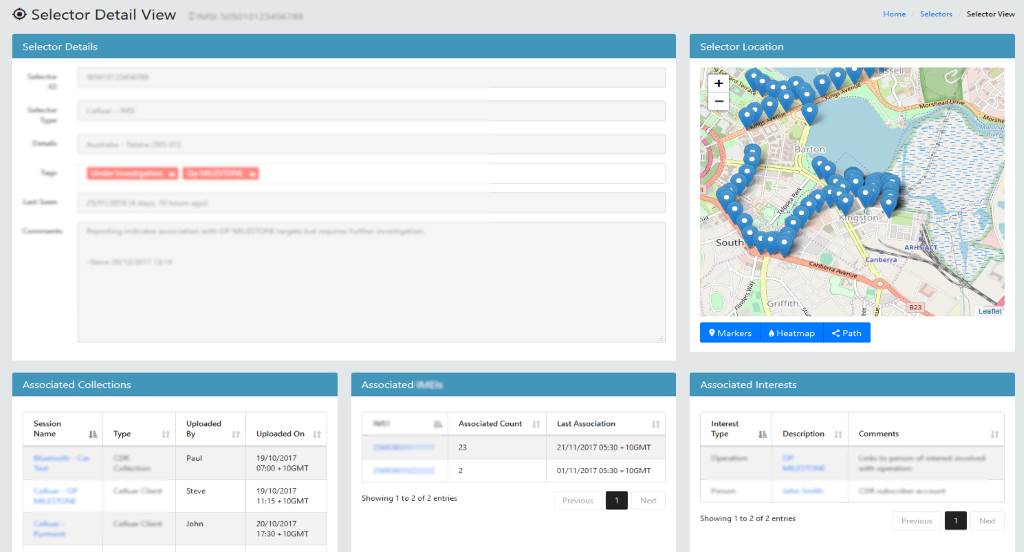Remove the Under Investigation tag
The image size is (1024, 552).
(172, 174)
